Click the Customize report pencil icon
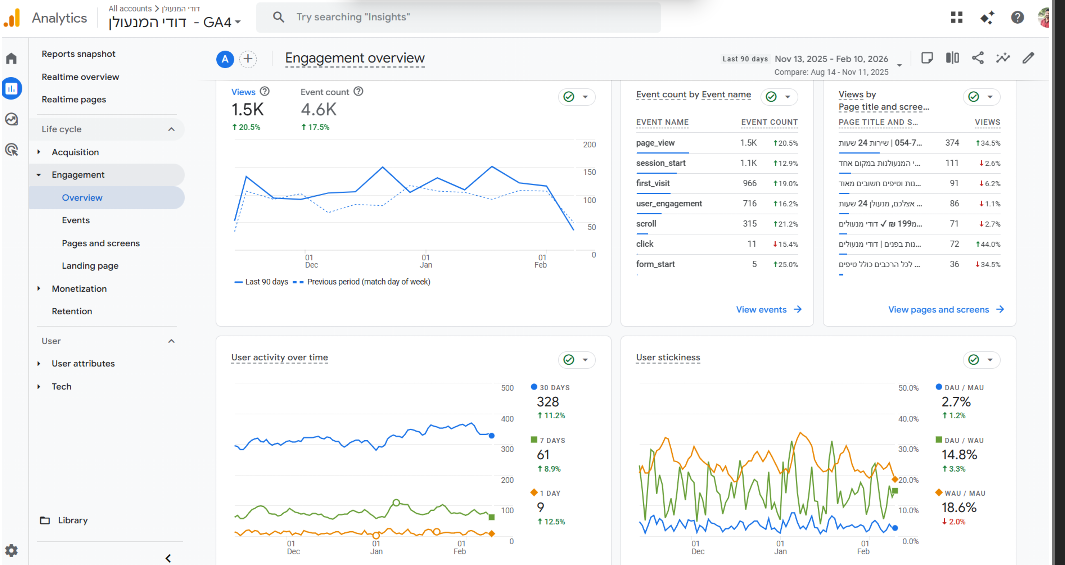This screenshot has height=565, width=1065. pos(1028,58)
